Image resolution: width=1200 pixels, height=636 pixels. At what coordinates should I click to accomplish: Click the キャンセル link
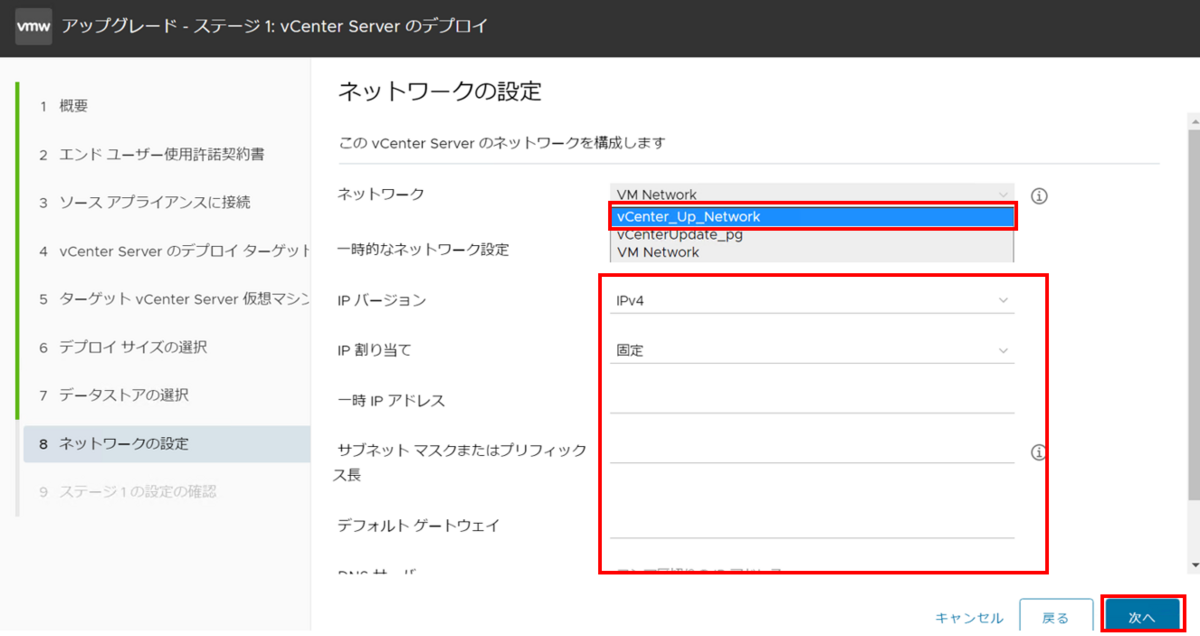pos(969,618)
